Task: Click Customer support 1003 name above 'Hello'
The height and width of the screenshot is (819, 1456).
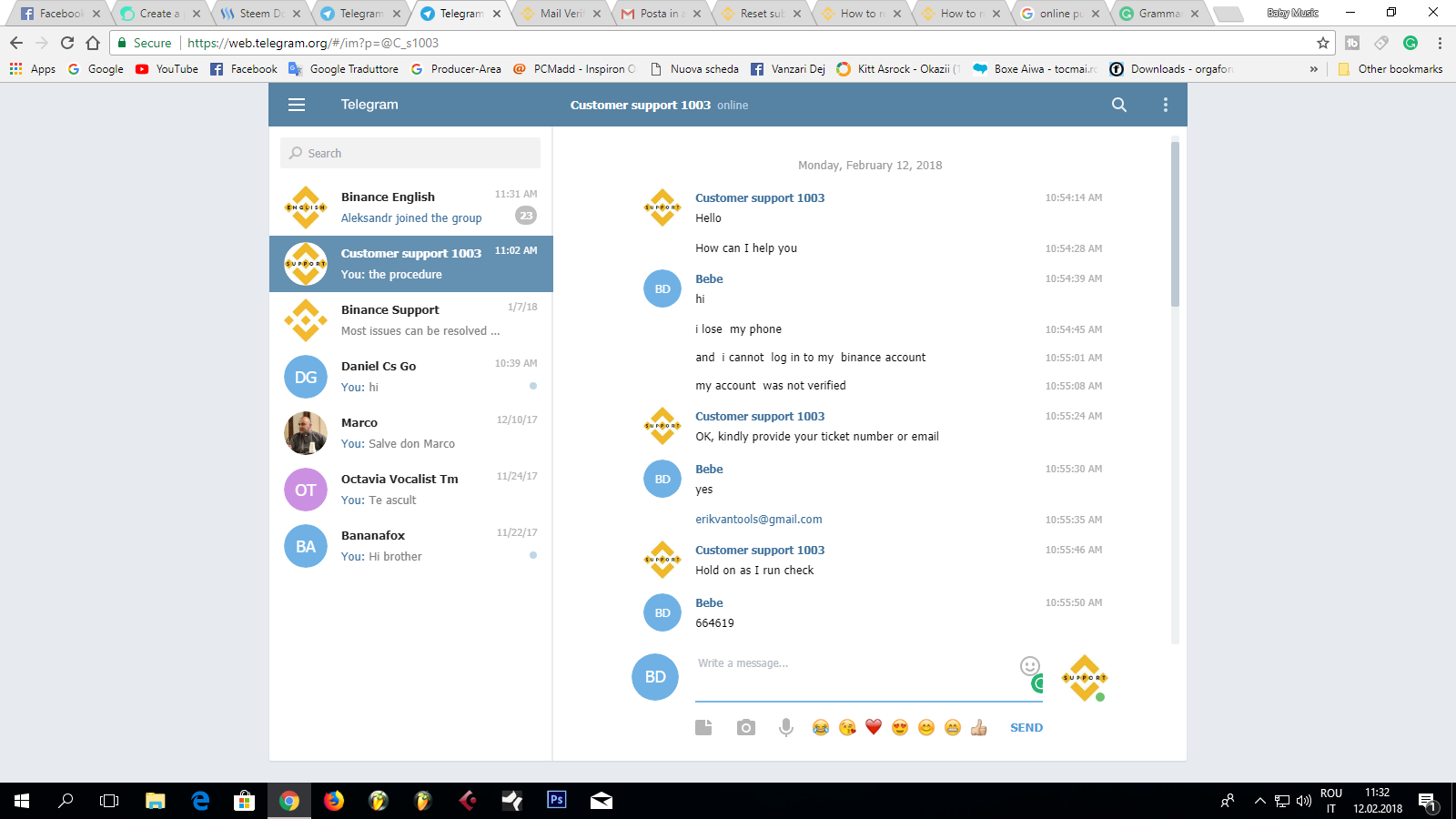Action: 760,197
